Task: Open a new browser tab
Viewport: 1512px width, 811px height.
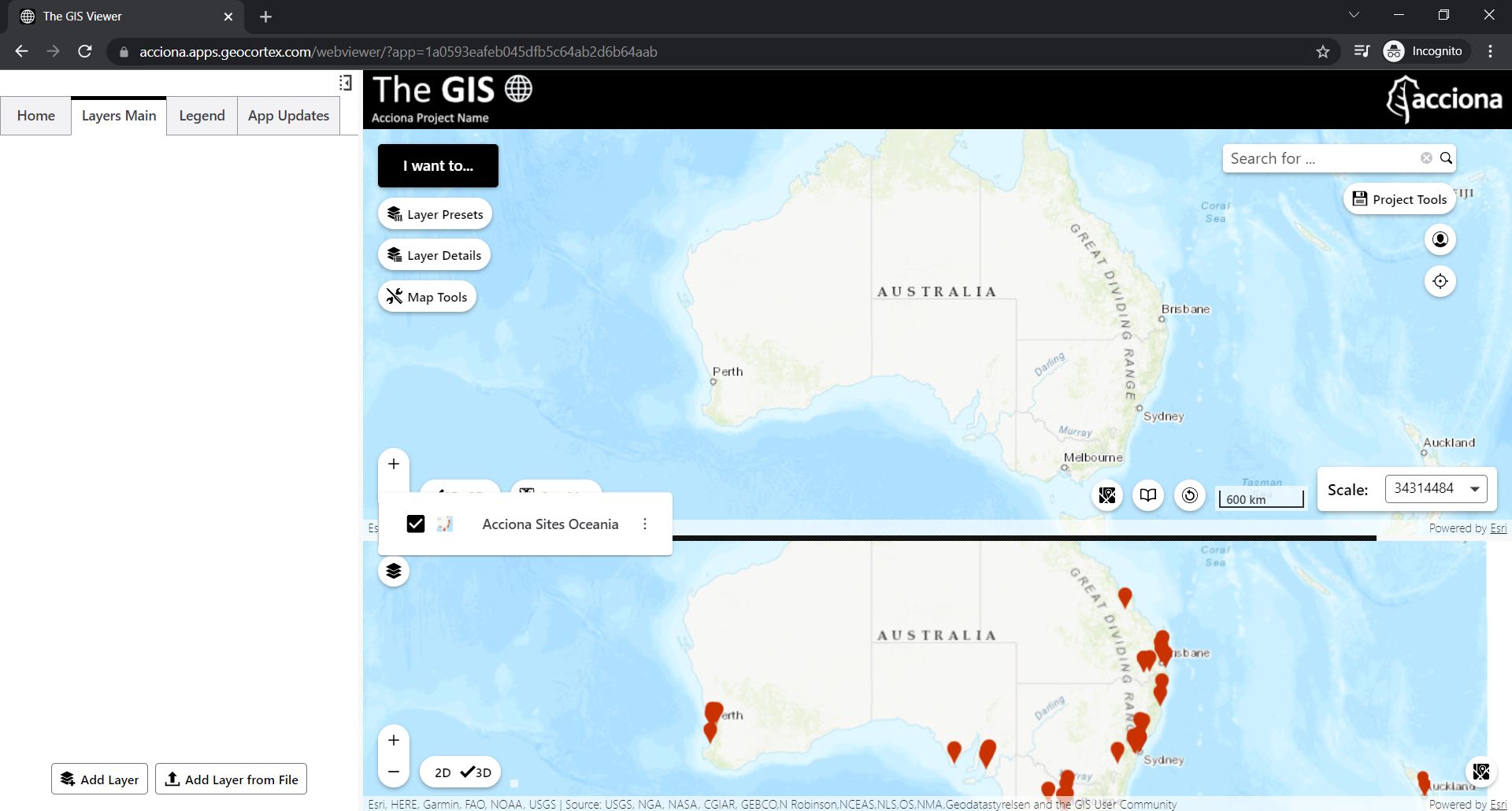Action: 265,17
